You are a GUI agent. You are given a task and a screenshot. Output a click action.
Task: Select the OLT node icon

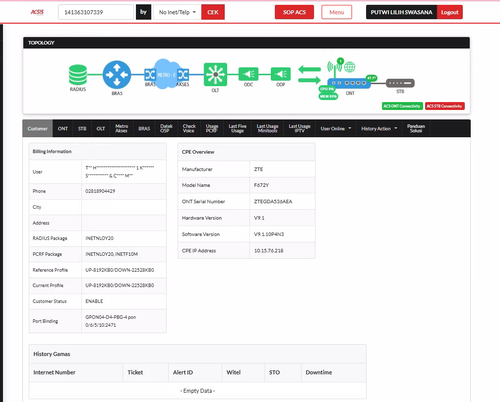(x=215, y=74)
